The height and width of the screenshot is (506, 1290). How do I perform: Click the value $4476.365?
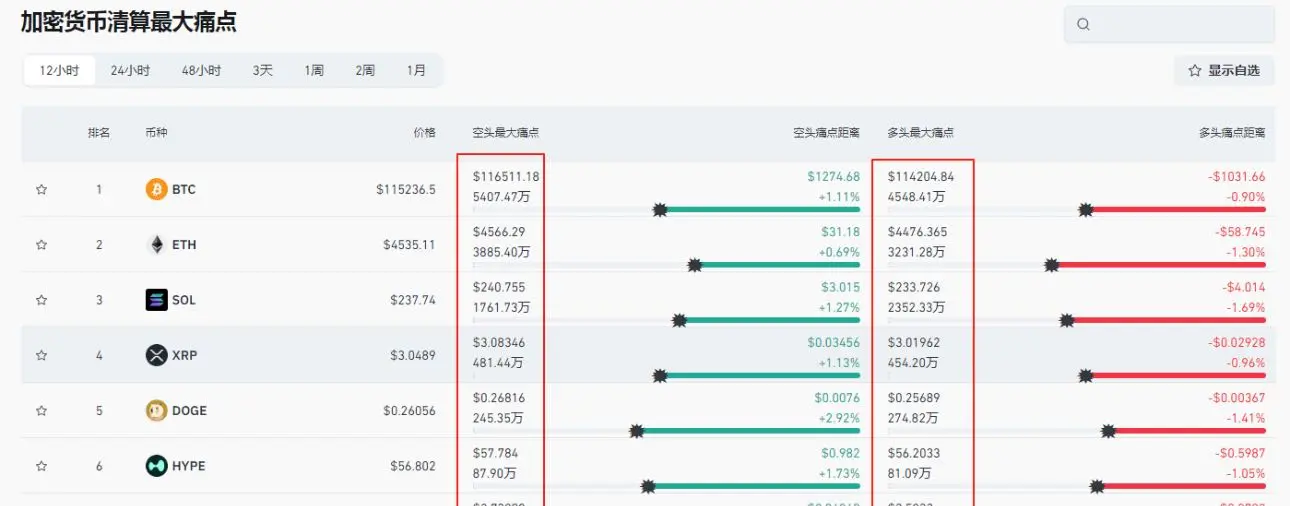coord(917,232)
